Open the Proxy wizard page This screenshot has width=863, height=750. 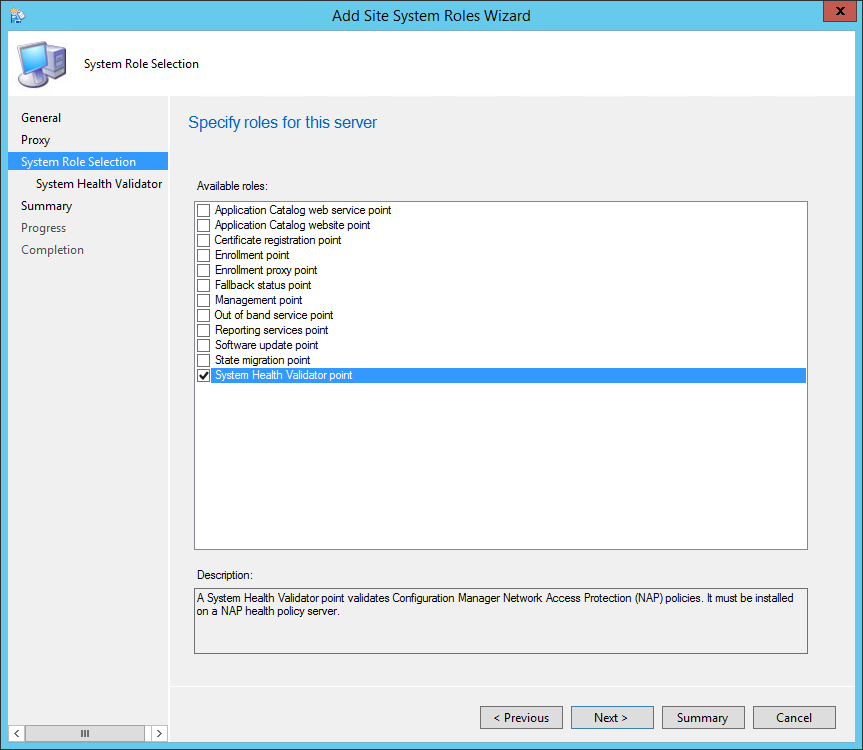pos(35,140)
